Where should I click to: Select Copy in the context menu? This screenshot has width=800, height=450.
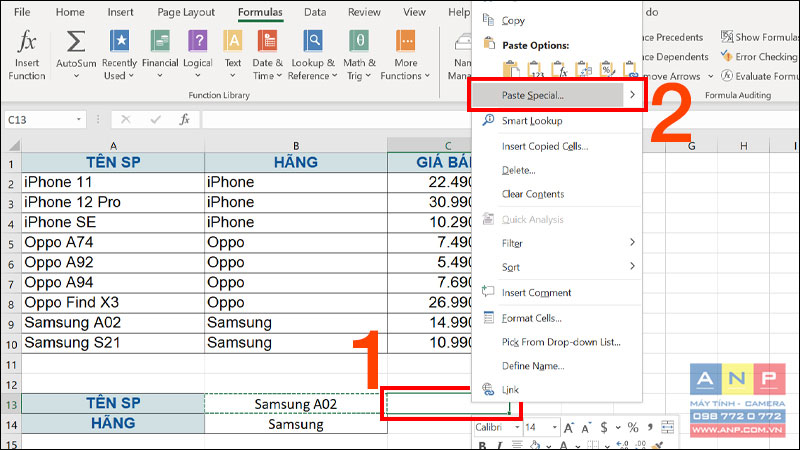(556, 20)
